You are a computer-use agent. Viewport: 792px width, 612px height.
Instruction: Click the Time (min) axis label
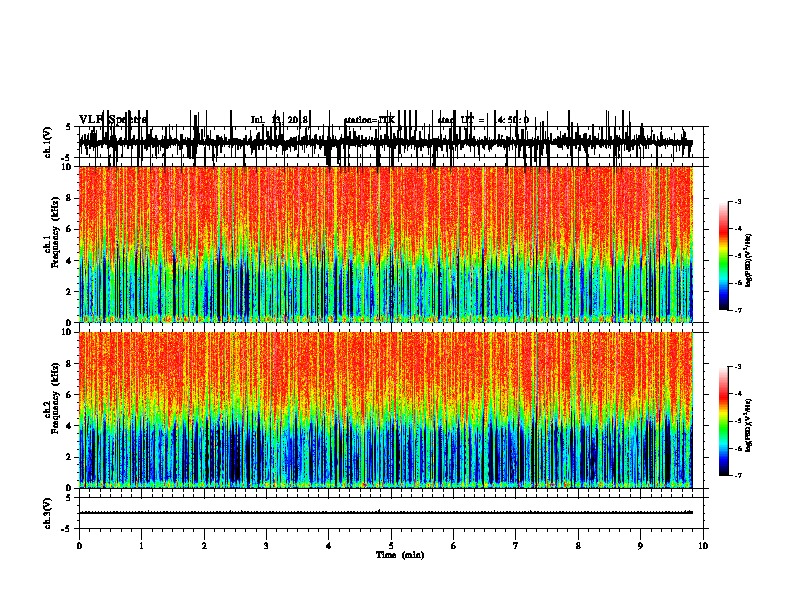point(400,555)
